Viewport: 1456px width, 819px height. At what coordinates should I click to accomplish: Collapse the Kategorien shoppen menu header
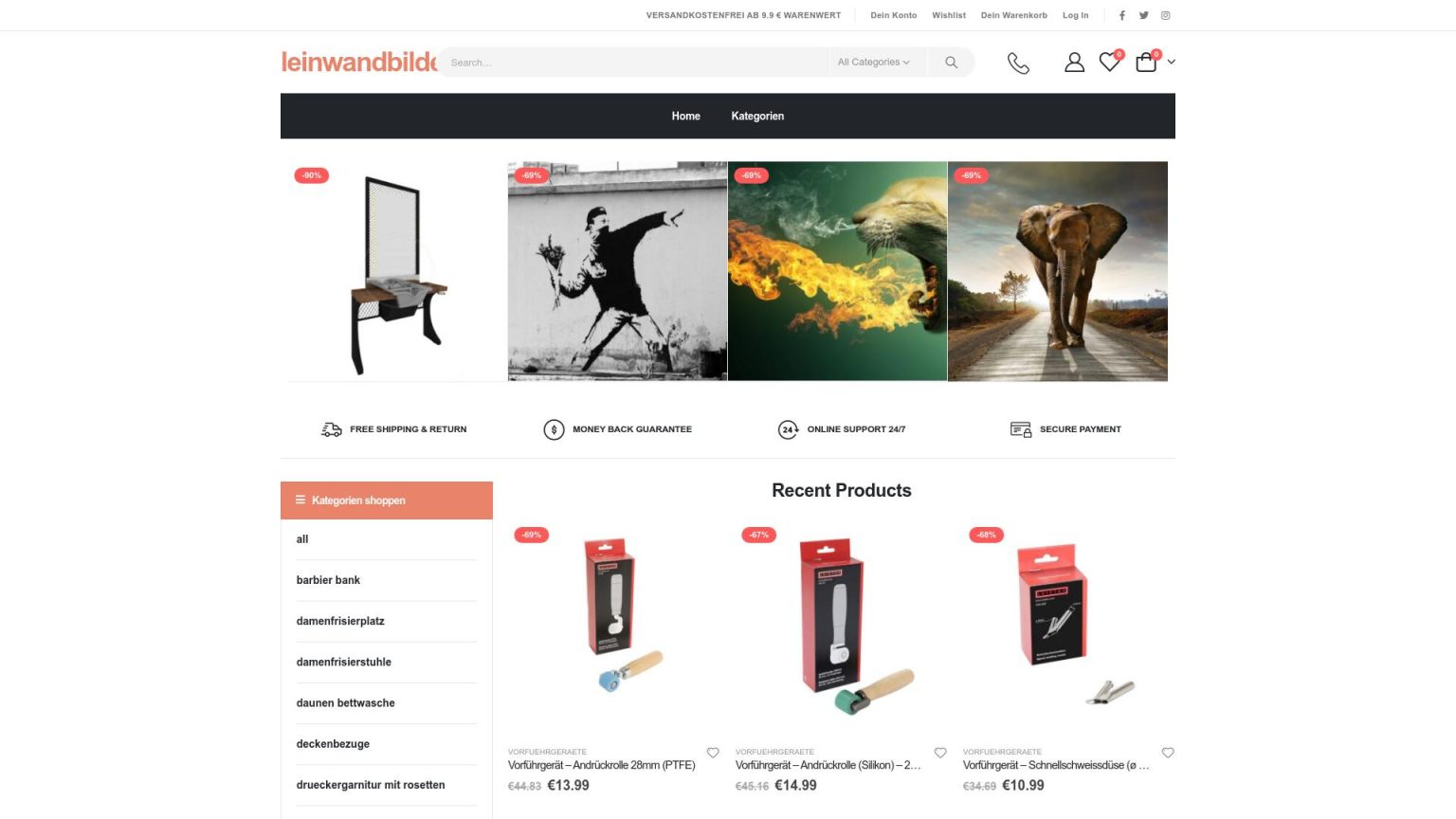click(387, 500)
